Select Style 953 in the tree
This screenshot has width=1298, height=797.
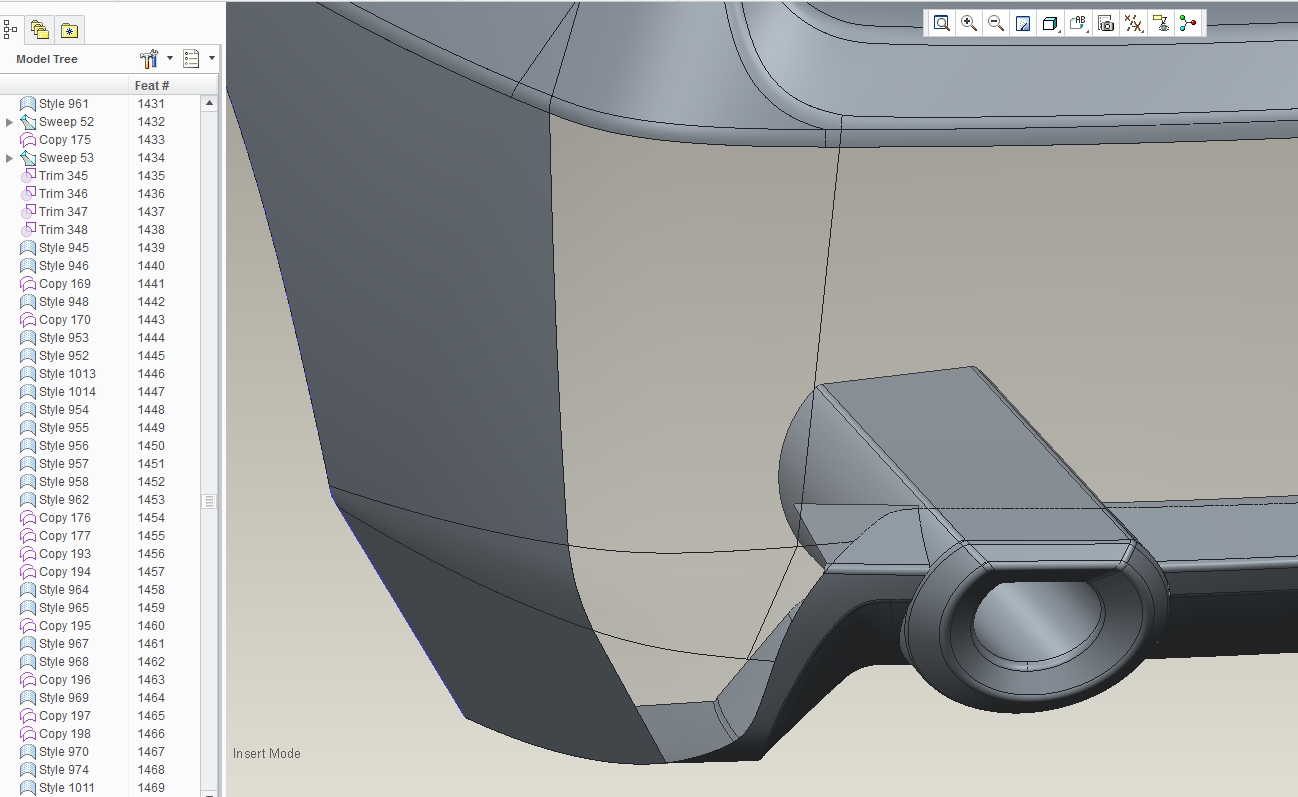[x=64, y=338]
